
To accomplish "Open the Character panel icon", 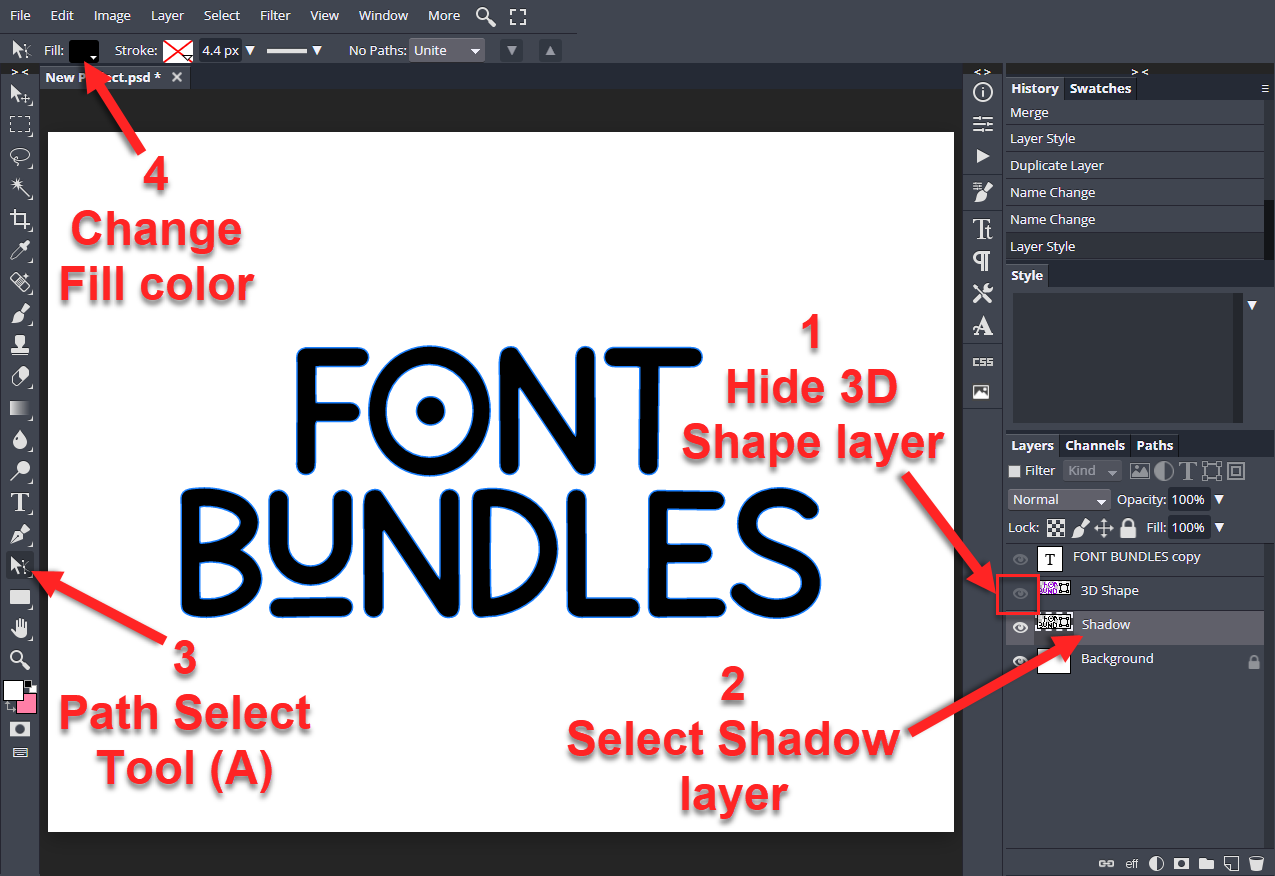I will 983,228.
